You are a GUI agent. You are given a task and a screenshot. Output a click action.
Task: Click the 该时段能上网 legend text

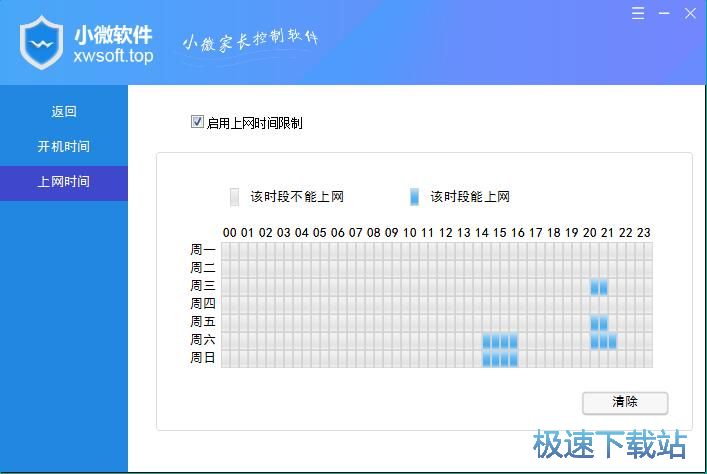[470, 197]
